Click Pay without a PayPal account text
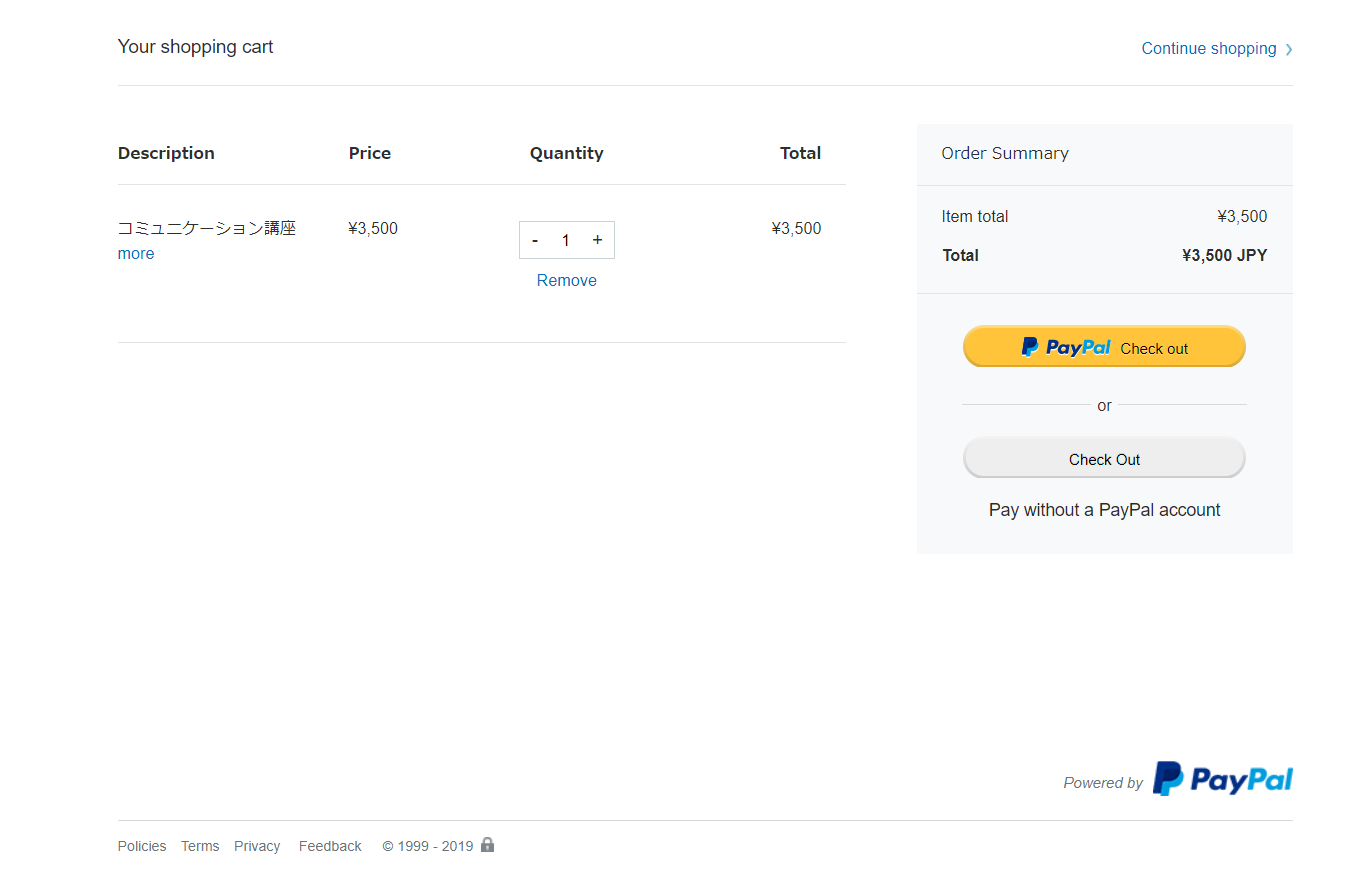Screen dimensions: 1359x879 click(1105, 510)
